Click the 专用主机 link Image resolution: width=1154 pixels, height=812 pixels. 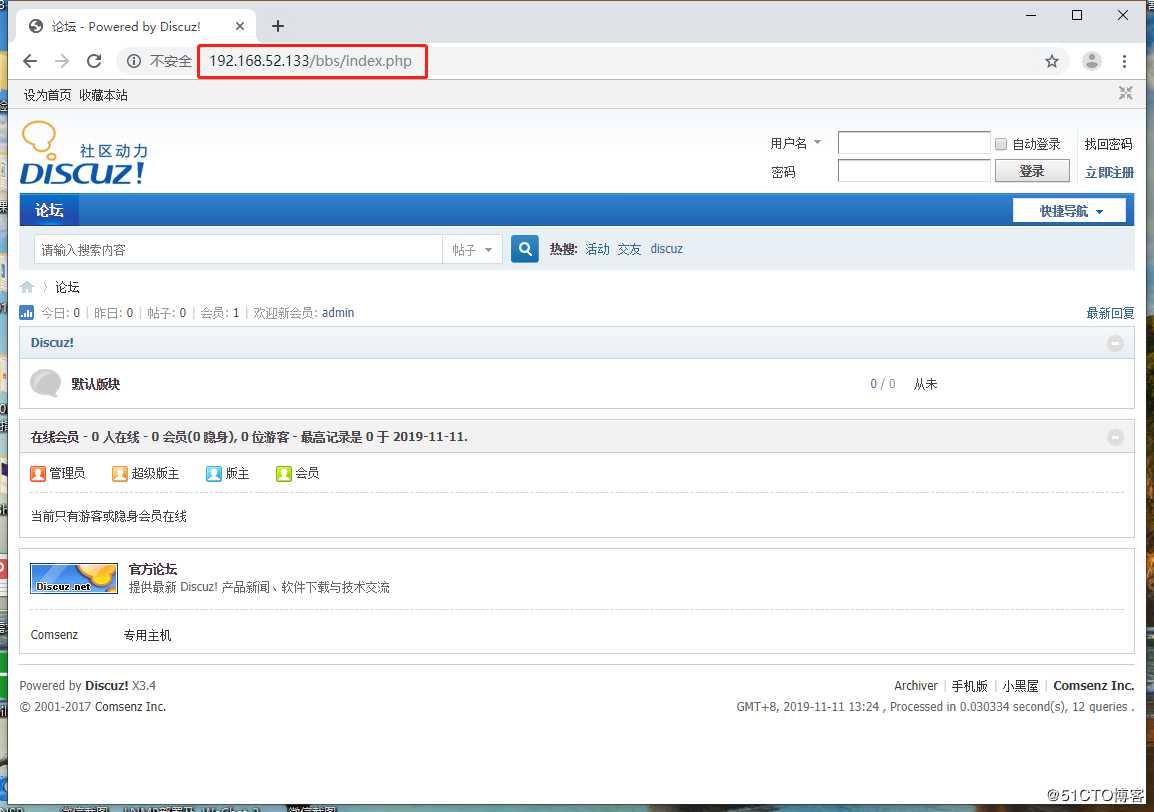(x=147, y=635)
